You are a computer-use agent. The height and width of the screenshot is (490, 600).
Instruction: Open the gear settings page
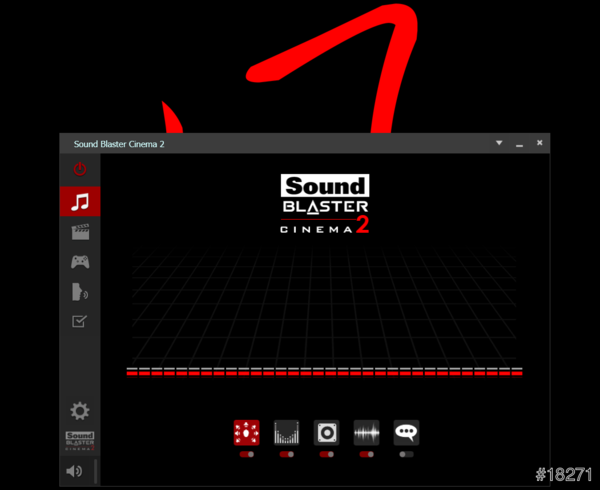point(80,411)
